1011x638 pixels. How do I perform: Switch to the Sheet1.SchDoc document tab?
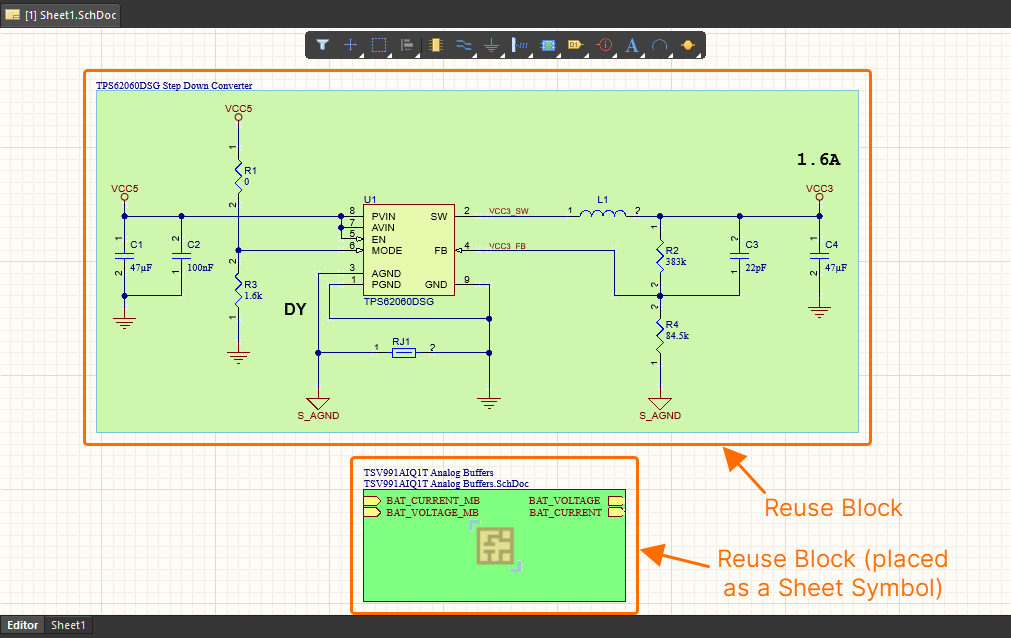(62, 14)
